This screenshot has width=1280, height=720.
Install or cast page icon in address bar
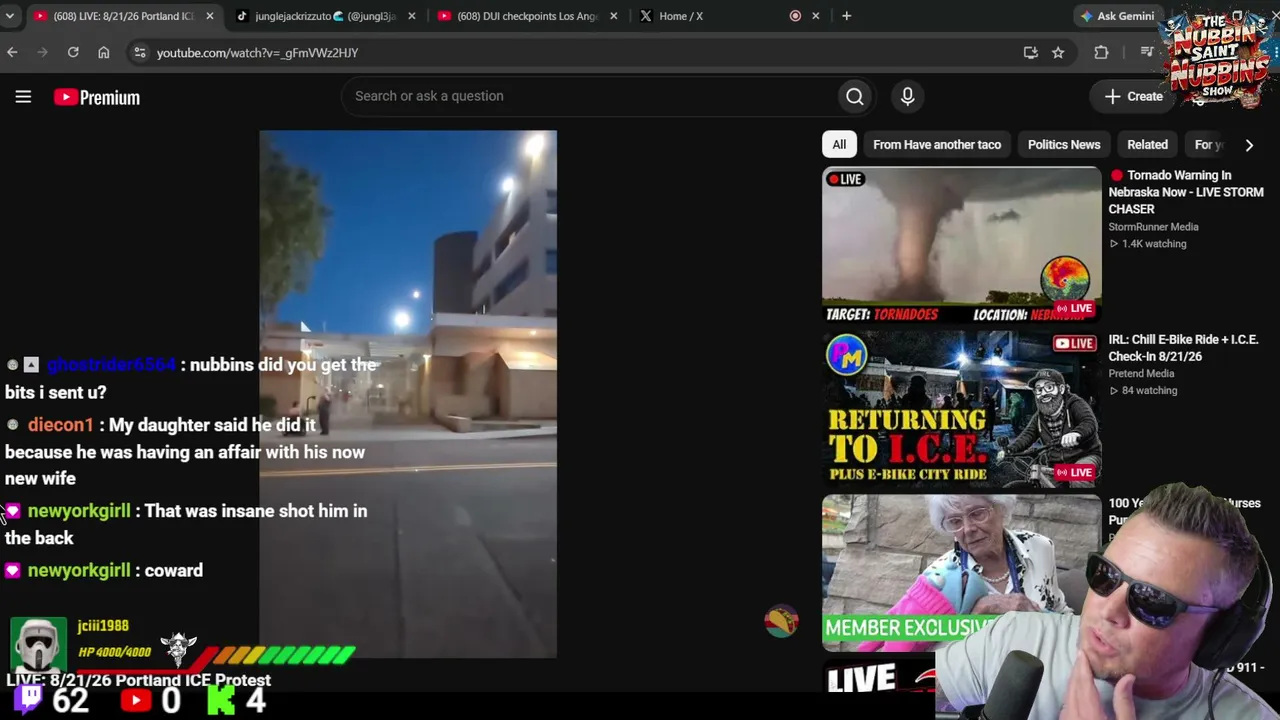pyautogui.click(x=1030, y=53)
